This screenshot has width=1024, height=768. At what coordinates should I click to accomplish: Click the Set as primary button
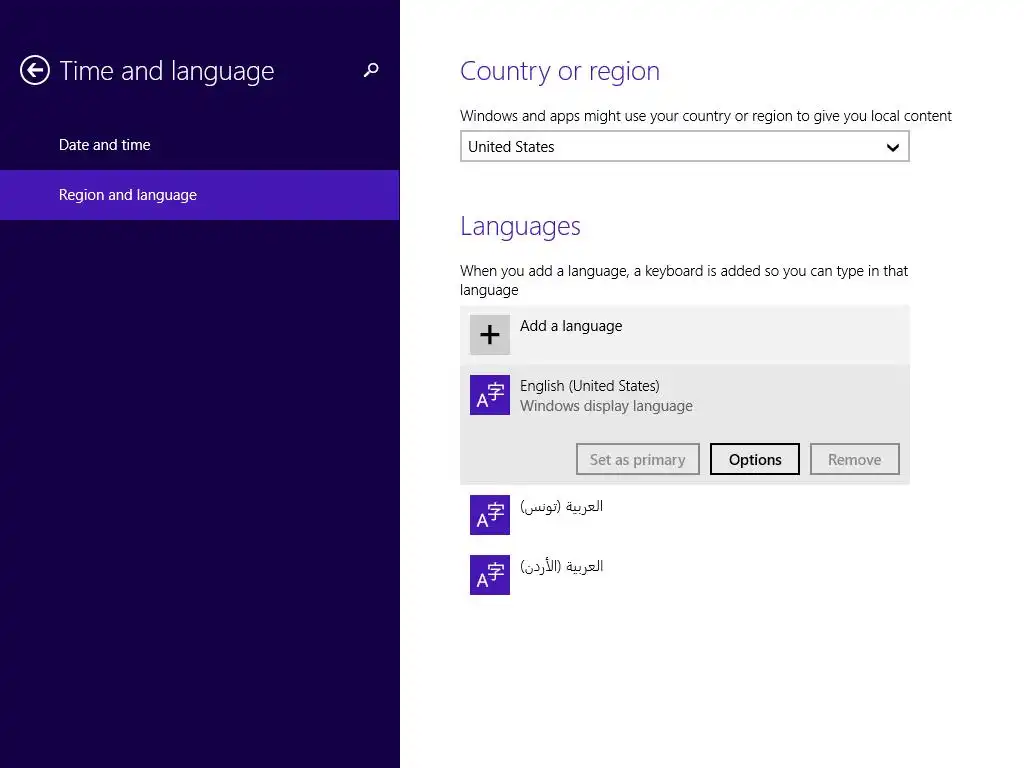coord(638,460)
